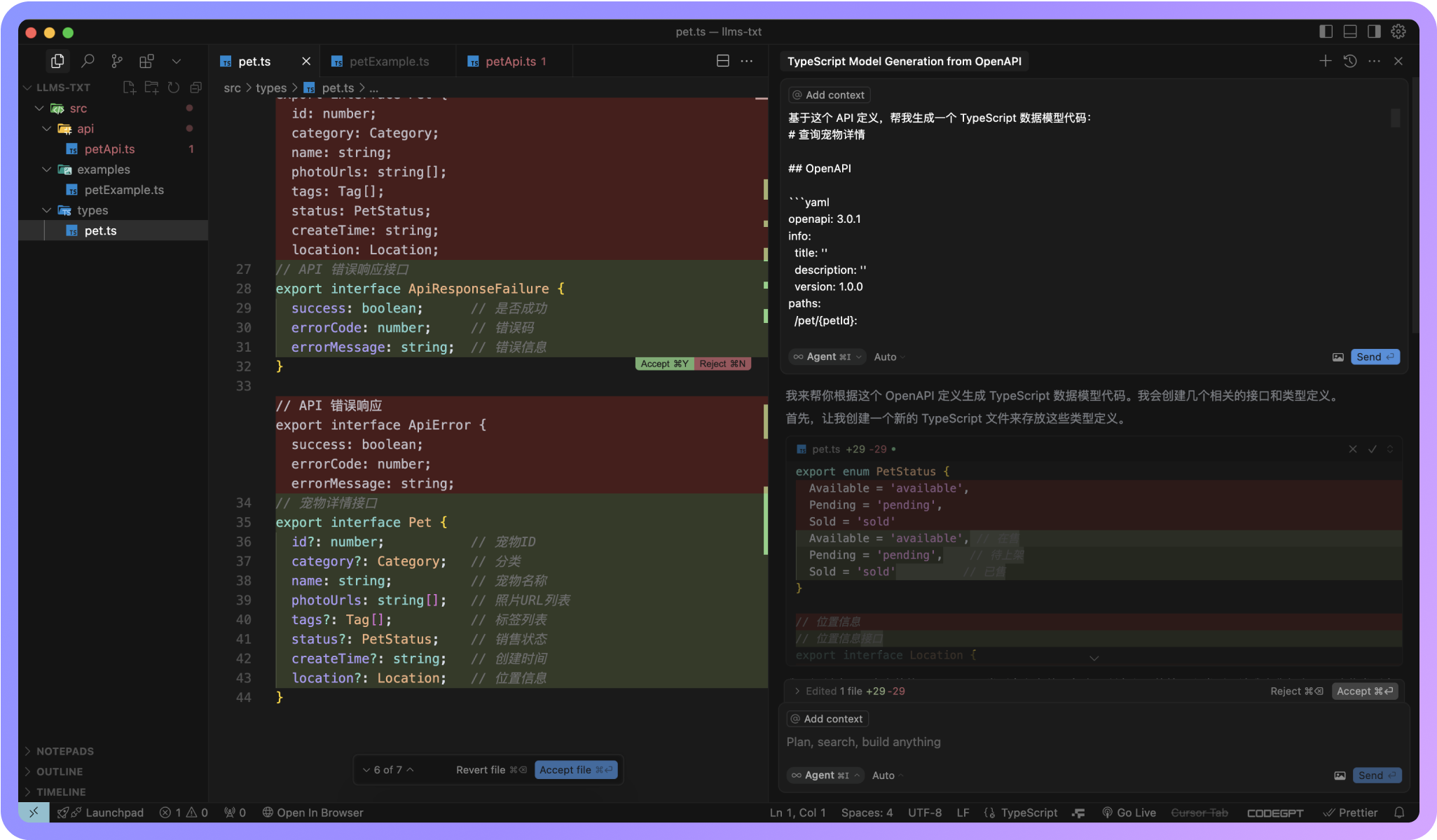Toggle the secondary sidebar layout button
This screenshot has width=1437, height=840.
(1374, 32)
